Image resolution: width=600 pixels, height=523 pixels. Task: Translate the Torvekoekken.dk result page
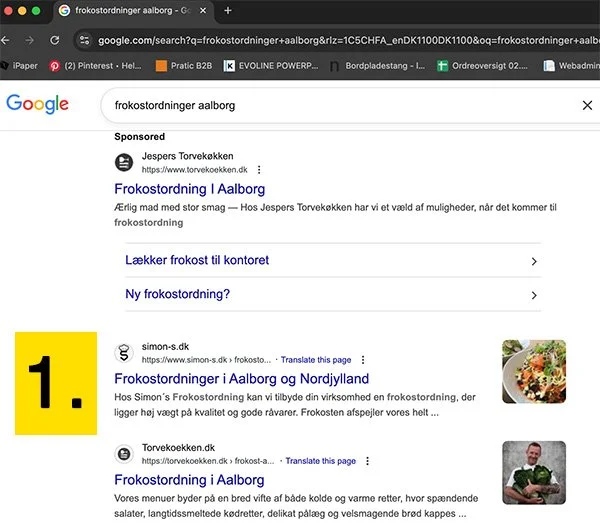[x=321, y=461]
